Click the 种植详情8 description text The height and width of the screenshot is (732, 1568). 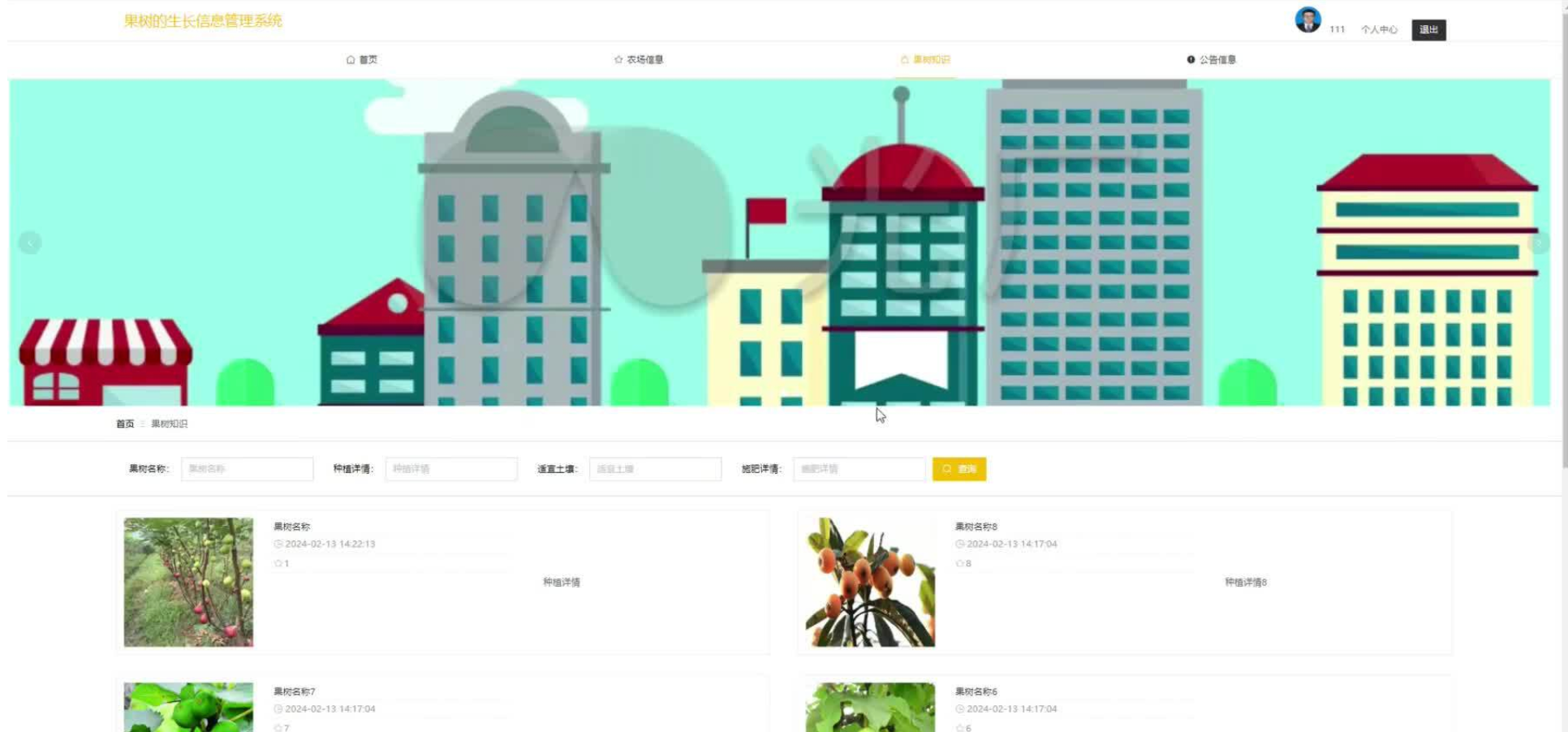click(1246, 582)
